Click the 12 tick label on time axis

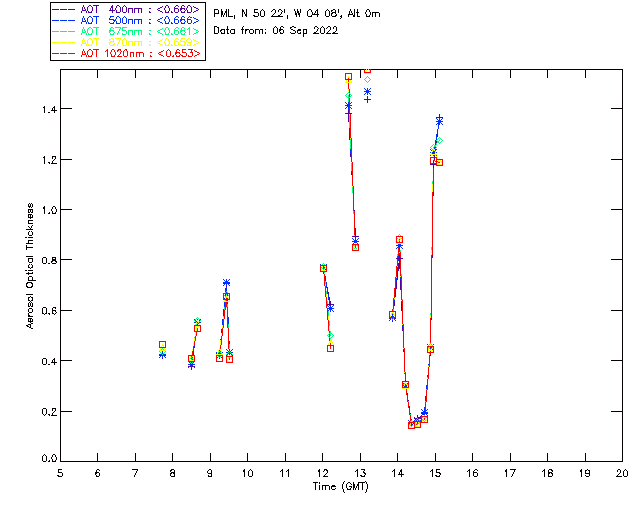[x=322, y=473]
